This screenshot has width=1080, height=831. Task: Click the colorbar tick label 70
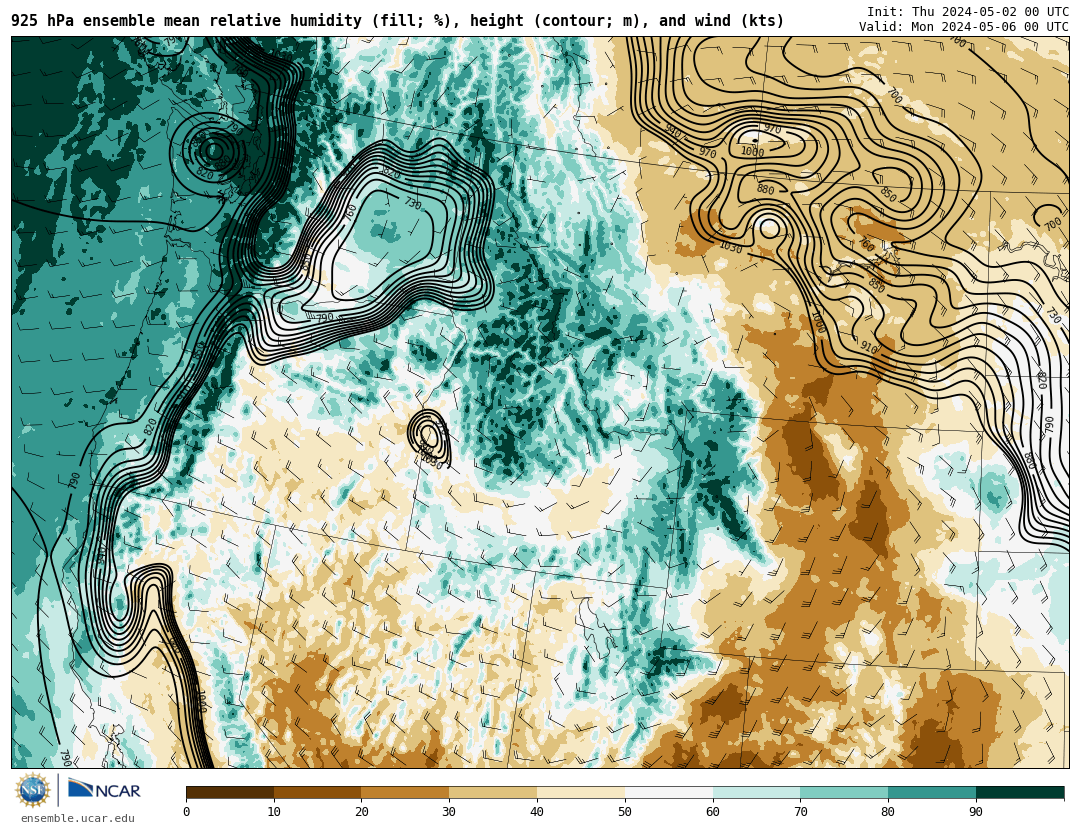pyautogui.click(x=800, y=812)
